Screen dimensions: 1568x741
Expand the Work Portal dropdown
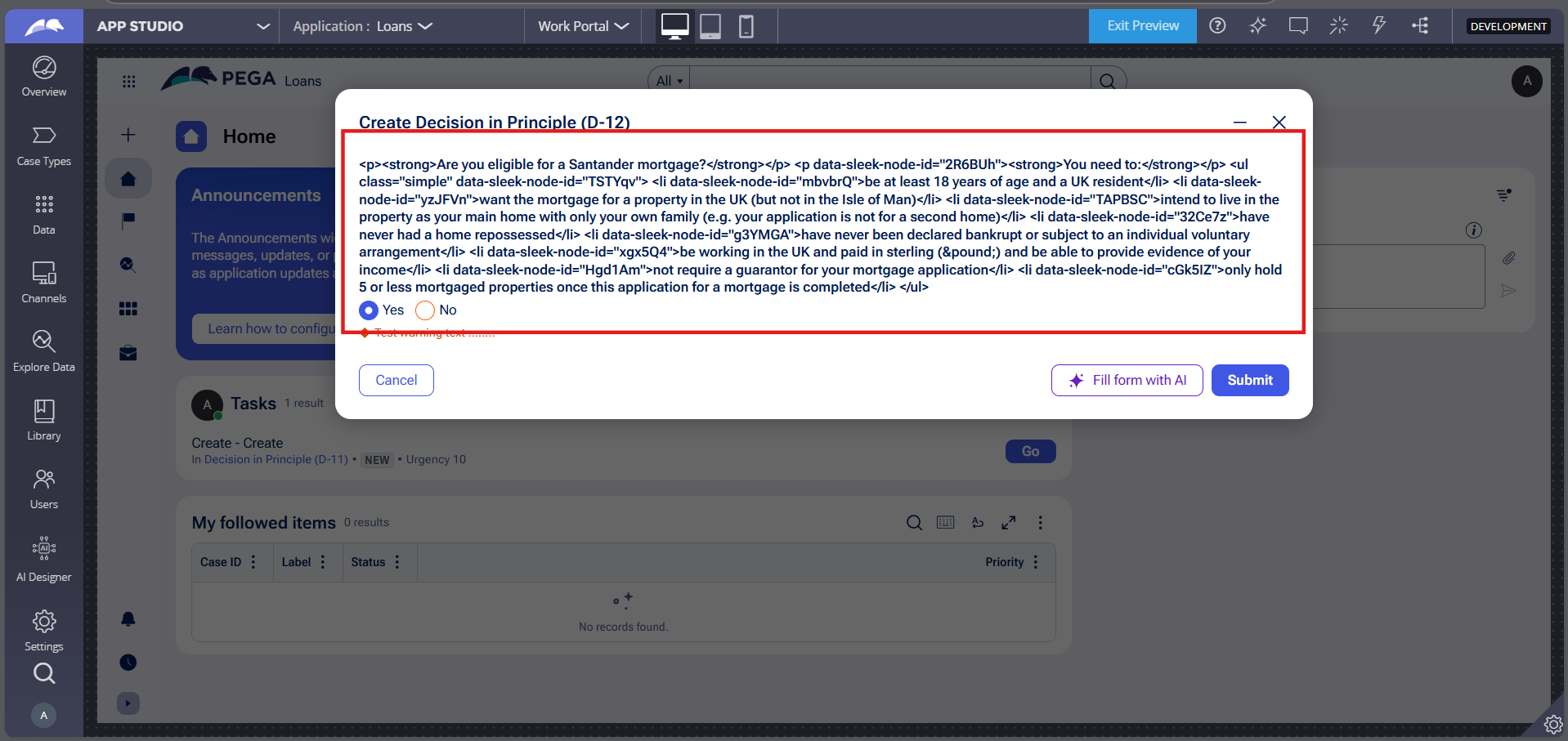[x=583, y=26]
